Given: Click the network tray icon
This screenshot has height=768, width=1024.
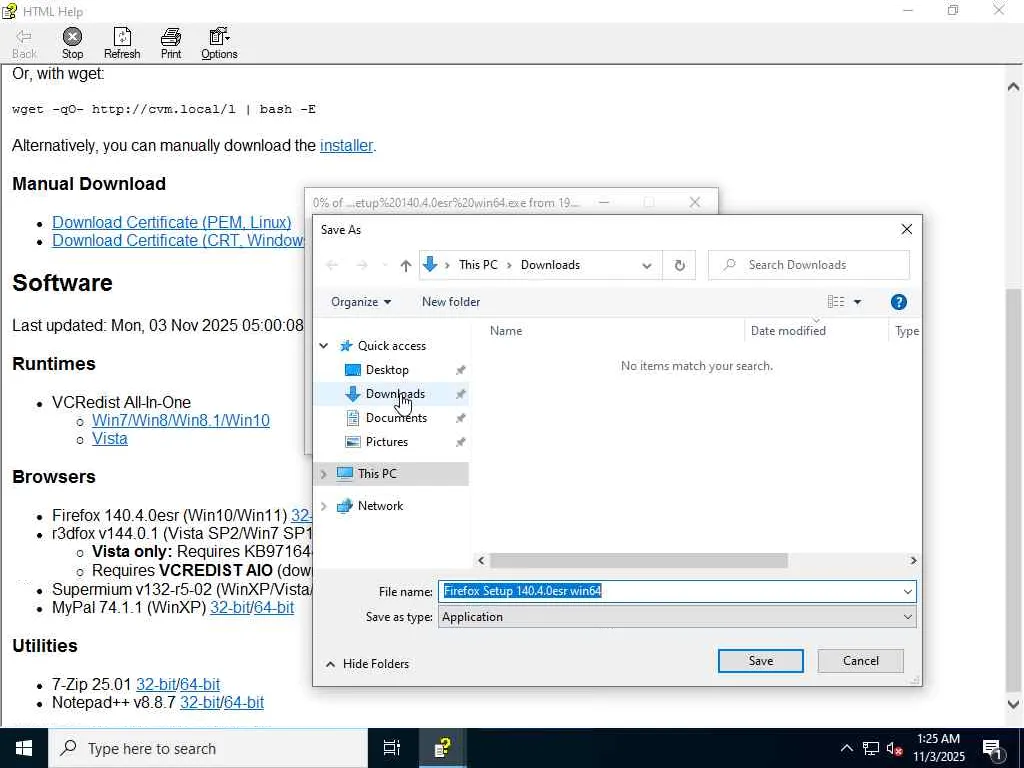Looking at the screenshot, I should [x=871, y=748].
